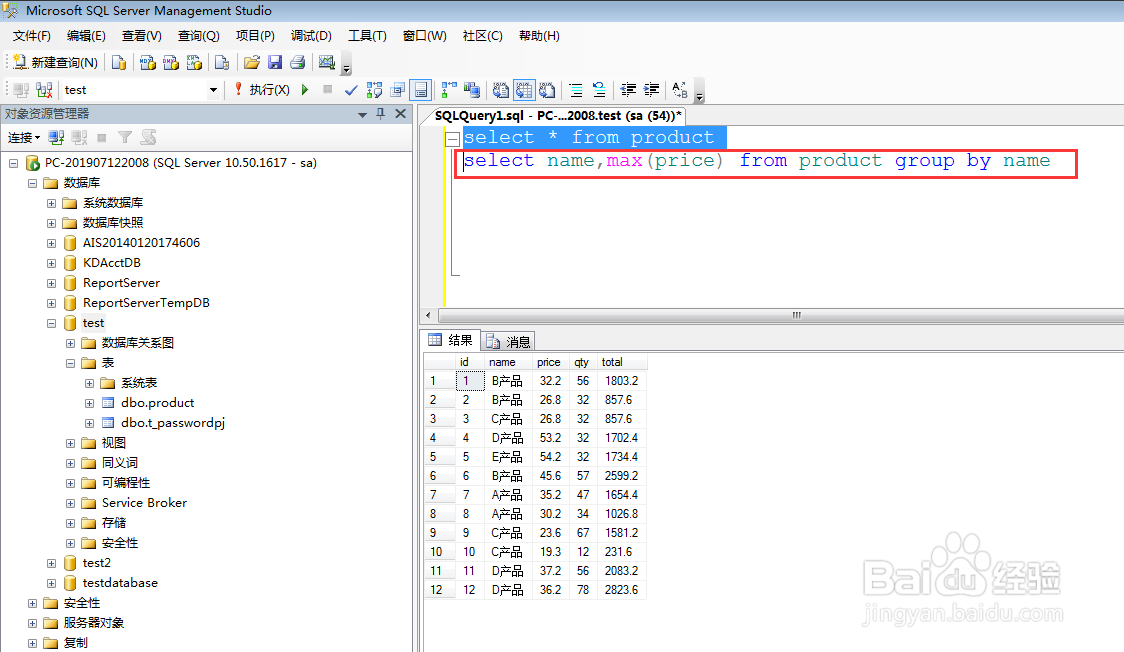The height and width of the screenshot is (652, 1124).
Task: Open a file with the folder icon
Action: [x=252, y=63]
